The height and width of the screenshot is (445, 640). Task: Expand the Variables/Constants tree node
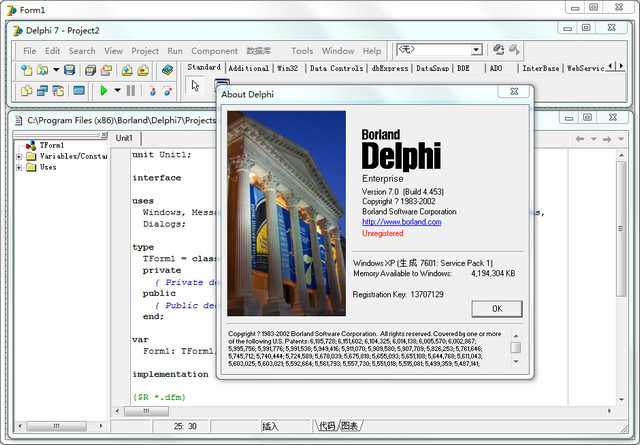tap(19, 156)
